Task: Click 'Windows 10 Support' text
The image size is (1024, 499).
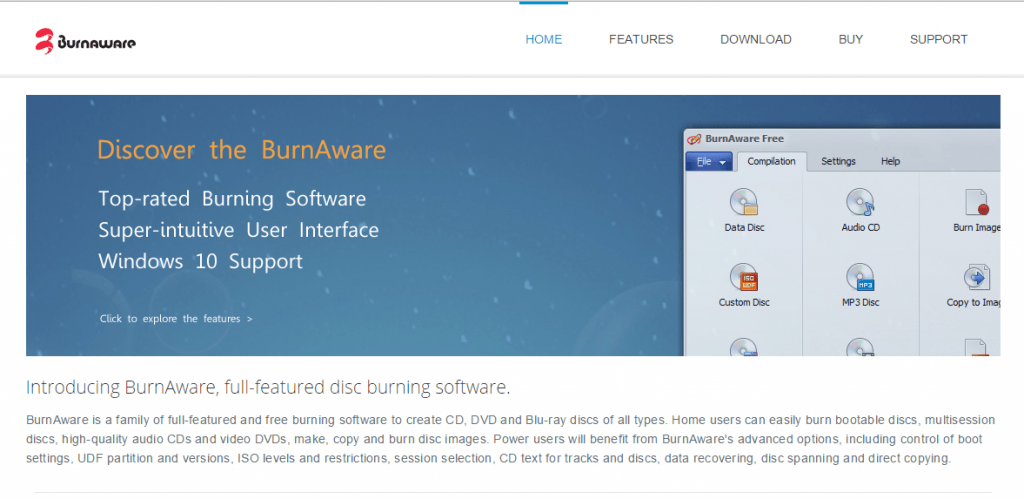Action: 200,261
